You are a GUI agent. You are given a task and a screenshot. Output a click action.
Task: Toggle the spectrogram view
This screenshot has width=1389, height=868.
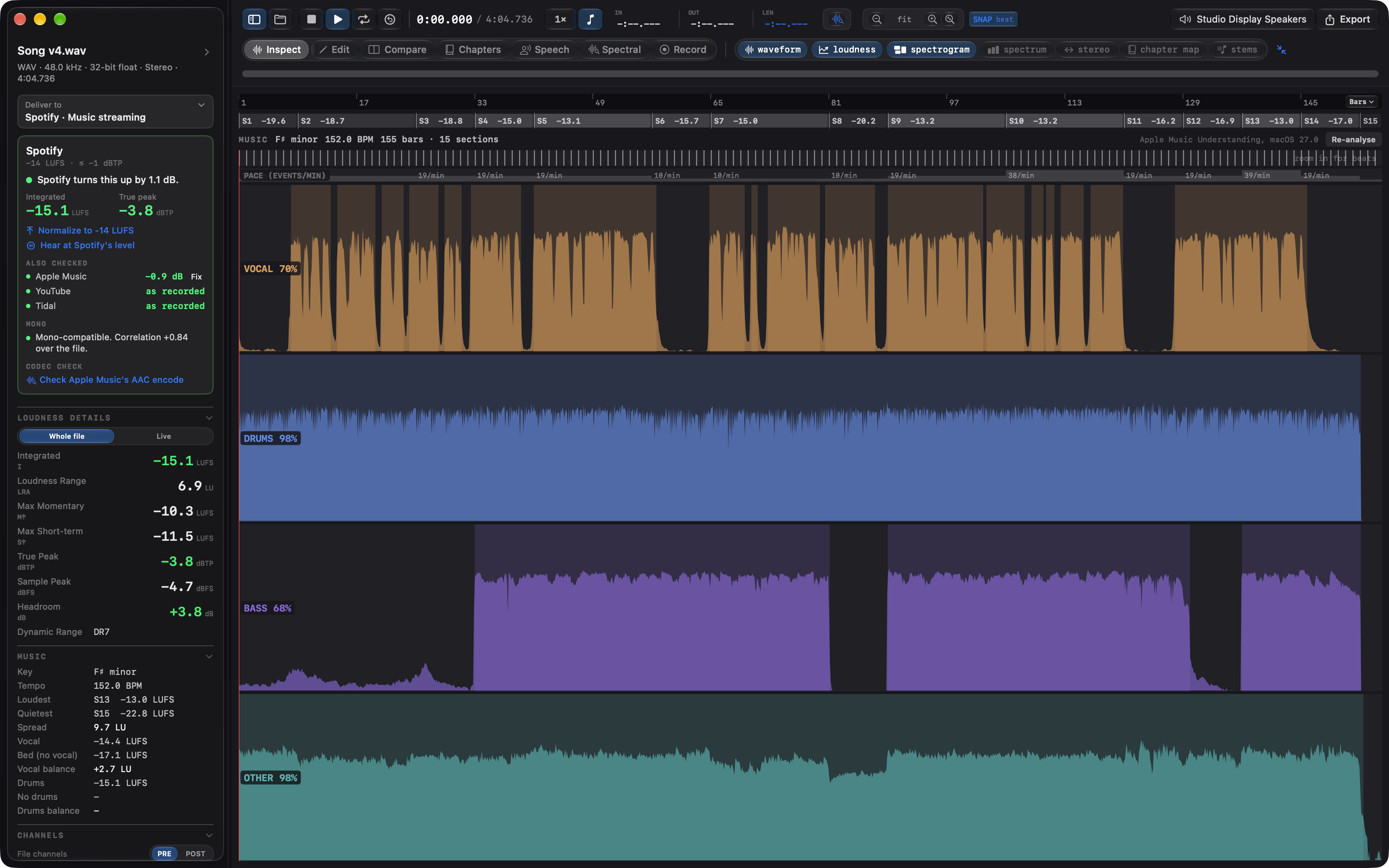(931, 49)
